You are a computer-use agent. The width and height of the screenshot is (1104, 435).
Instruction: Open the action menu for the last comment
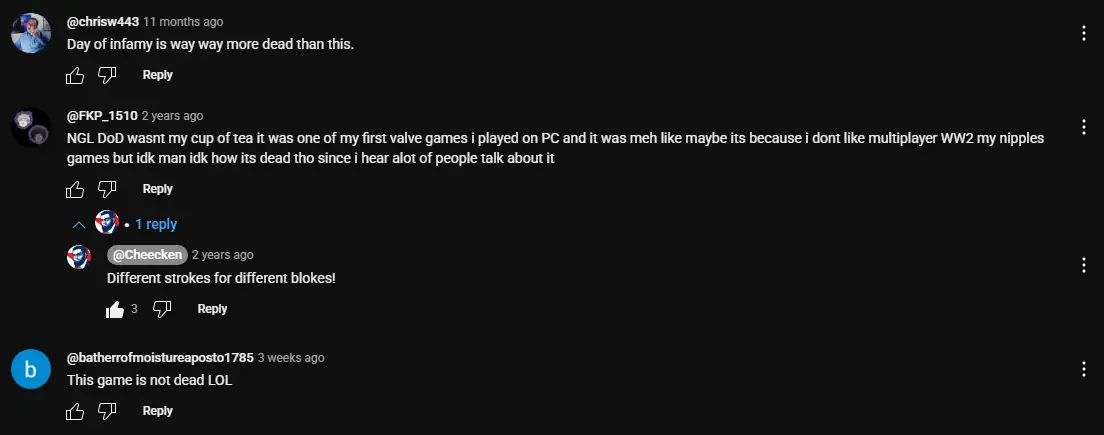point(1084,369)
